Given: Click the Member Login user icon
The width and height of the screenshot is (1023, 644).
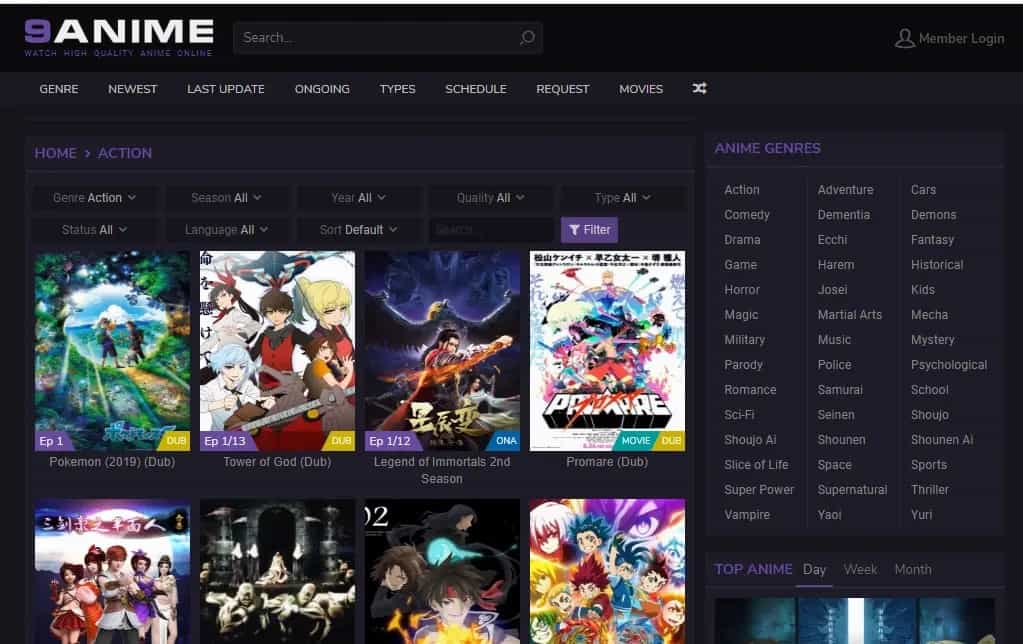Looking at the screenshot, I should click(x=904, y=38).
